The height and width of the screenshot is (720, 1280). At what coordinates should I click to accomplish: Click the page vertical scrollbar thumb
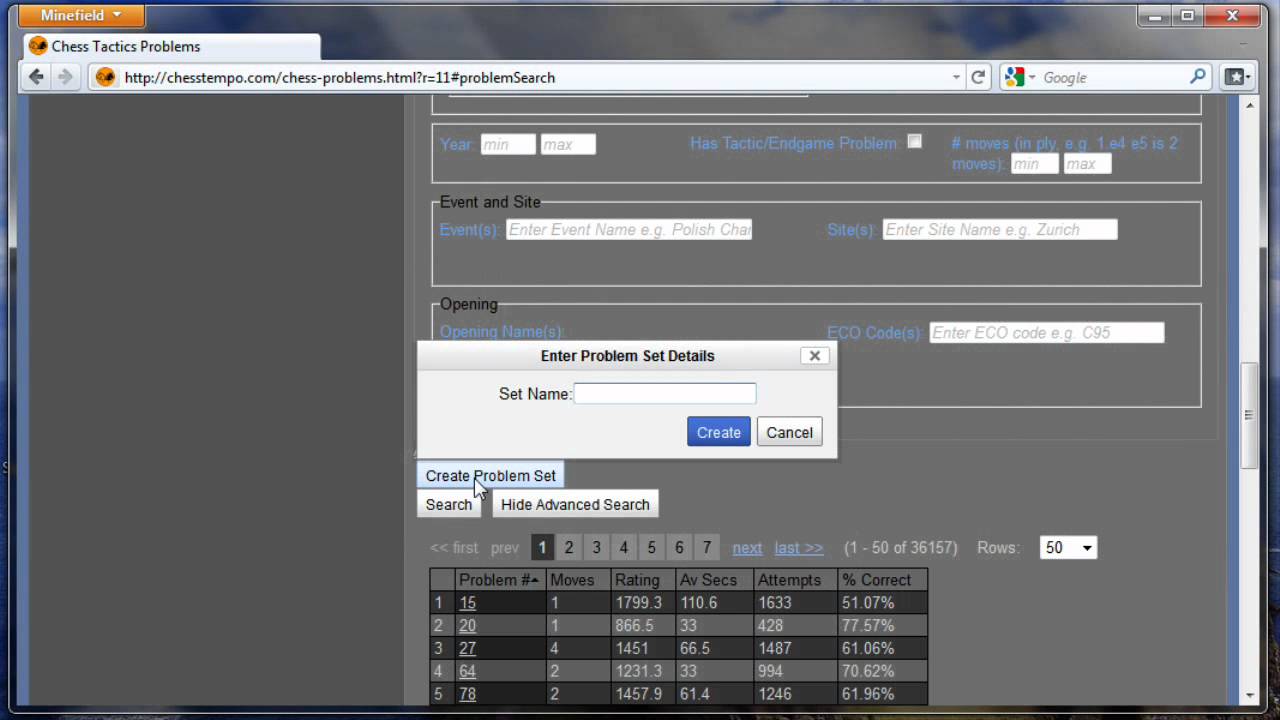click(x=1249, y=415)
